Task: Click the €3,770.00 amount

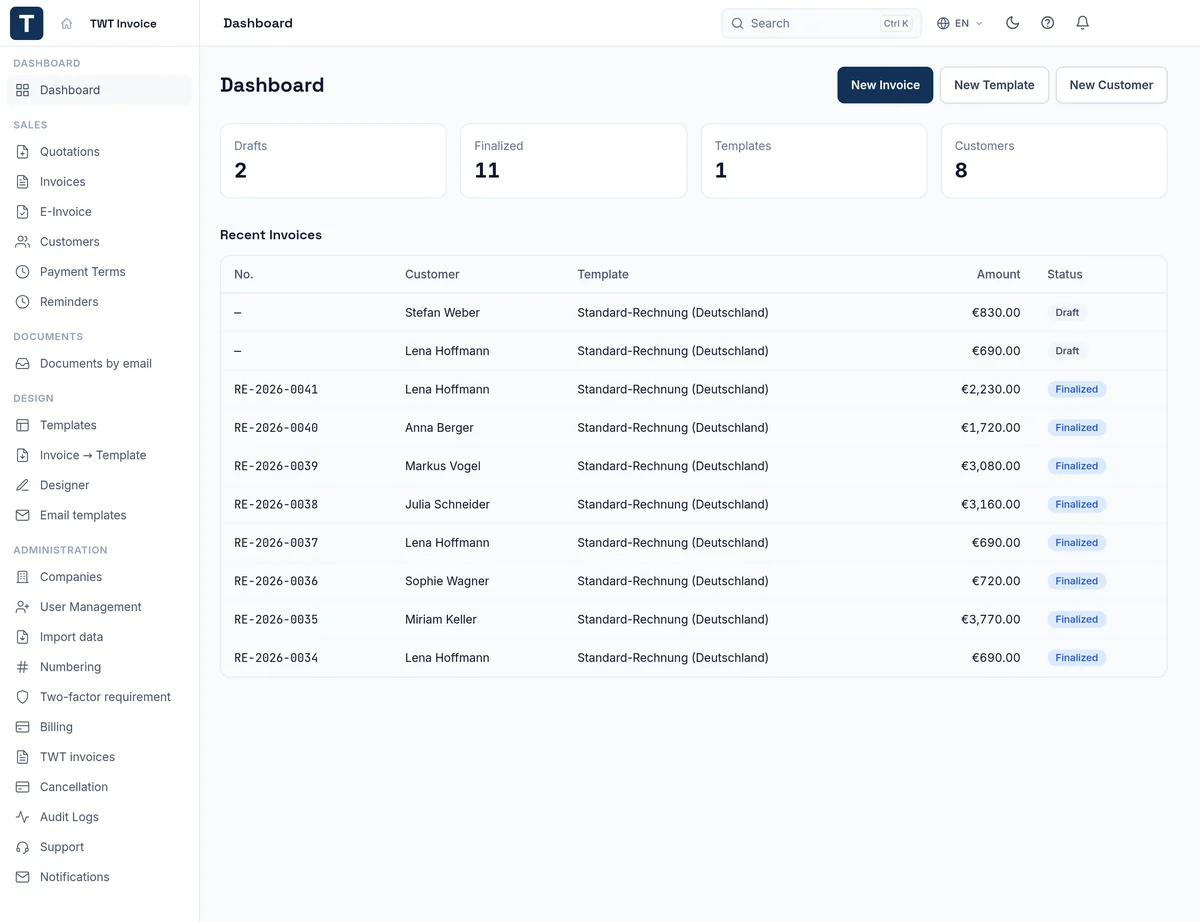Action: pyautogui.click(x=991, y=619)
